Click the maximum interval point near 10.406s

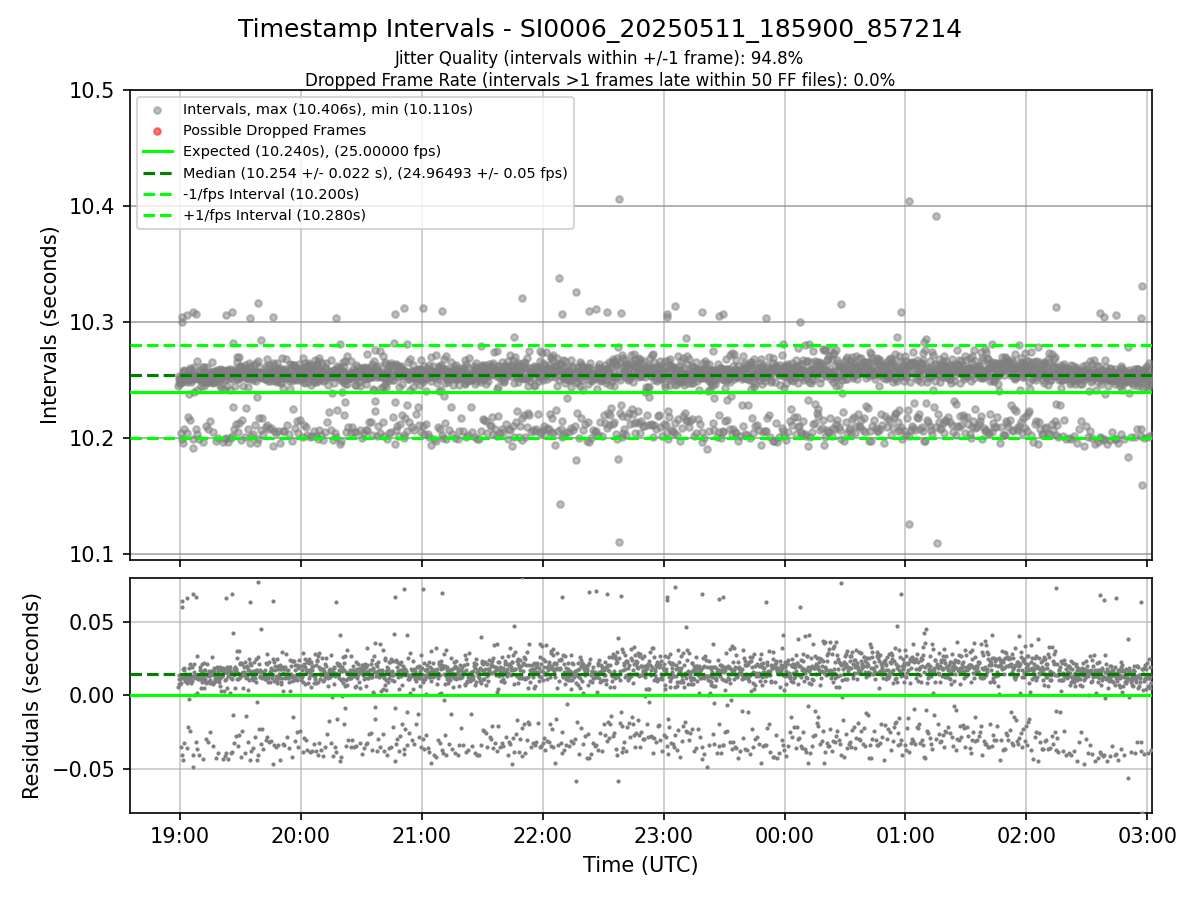click(619, 199)
